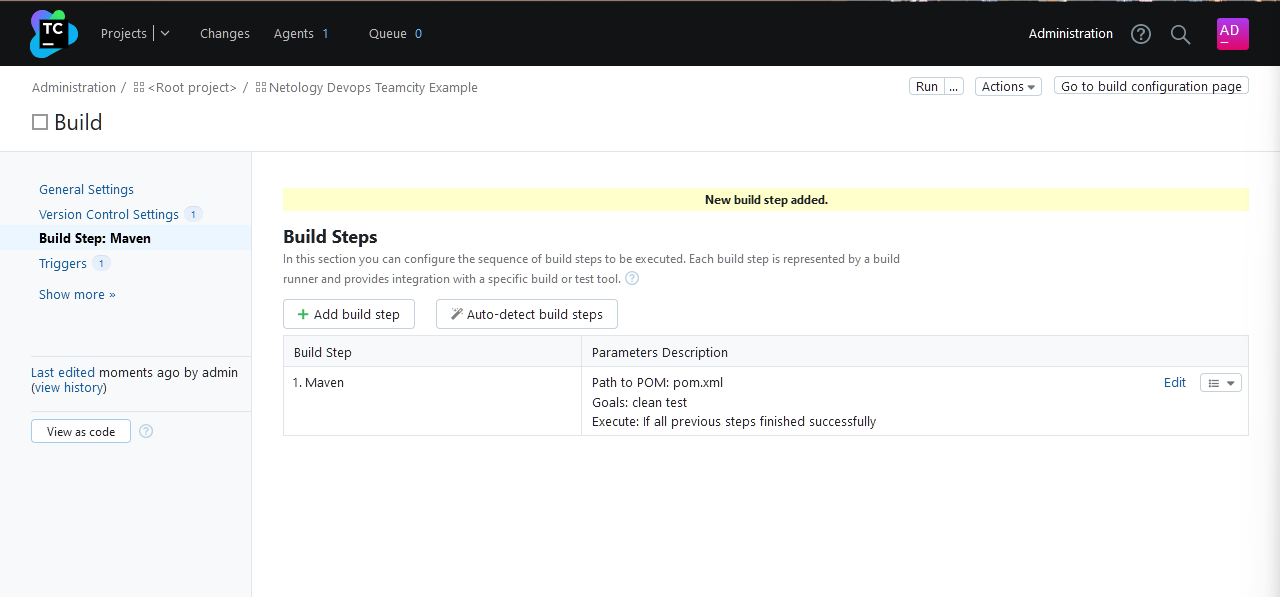Open Maven step options dropdown
Image resolution: width=1280 pixels, height=597 pixels.
pyautogui.click(x=1220, y=383)
